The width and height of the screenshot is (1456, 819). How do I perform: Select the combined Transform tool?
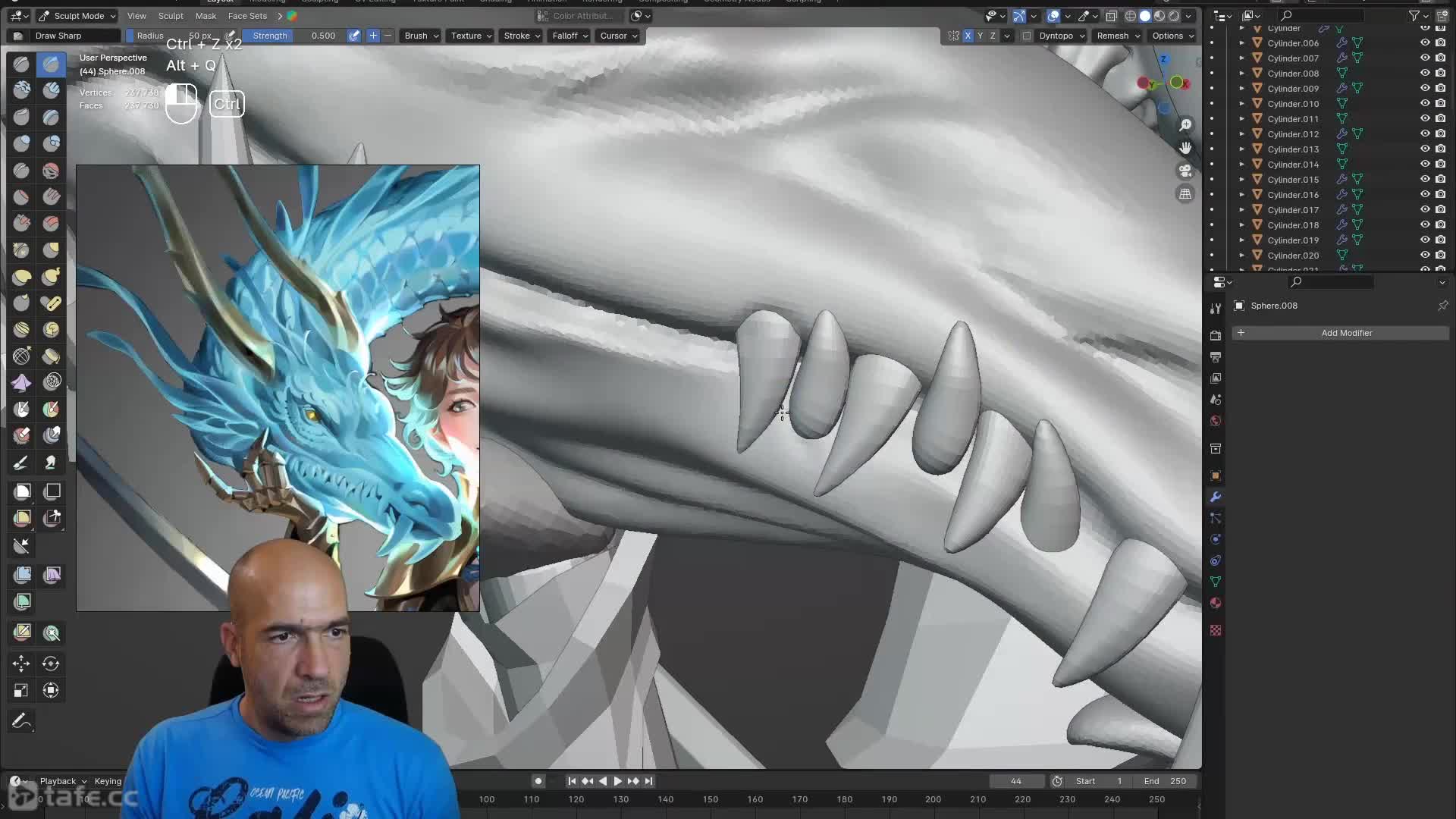(x=51, y=690)
